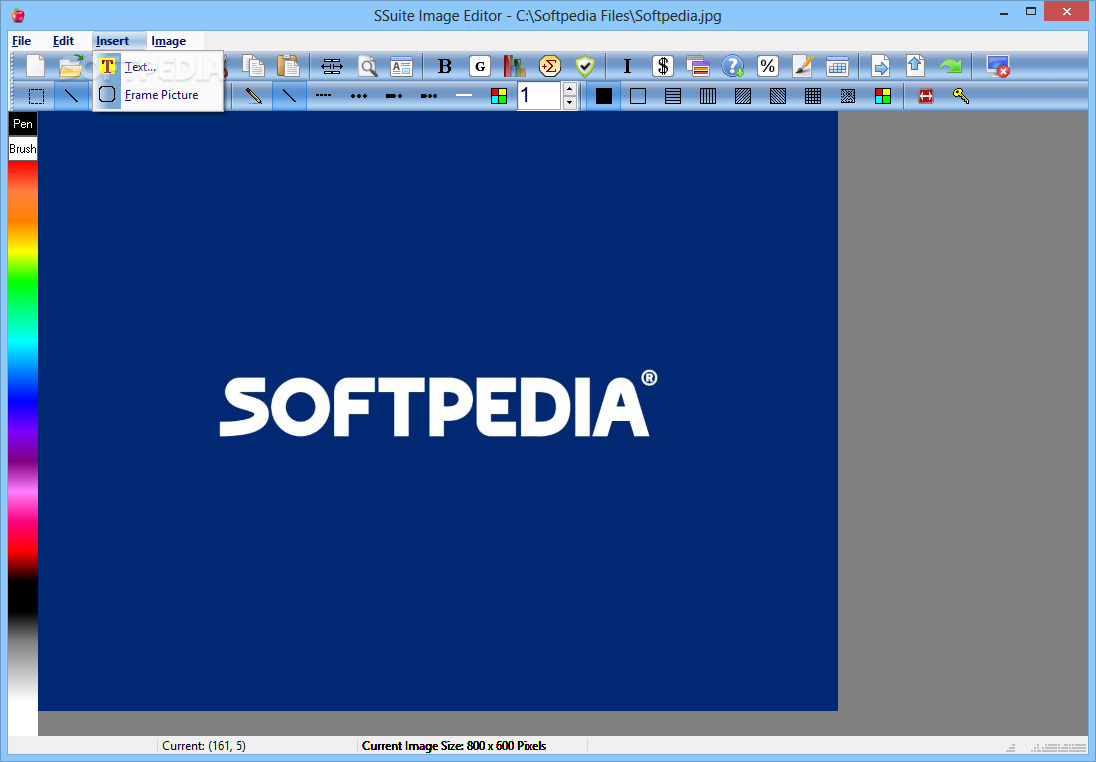Select the diagonal cross-hatch brush pattern

[847, 96]
